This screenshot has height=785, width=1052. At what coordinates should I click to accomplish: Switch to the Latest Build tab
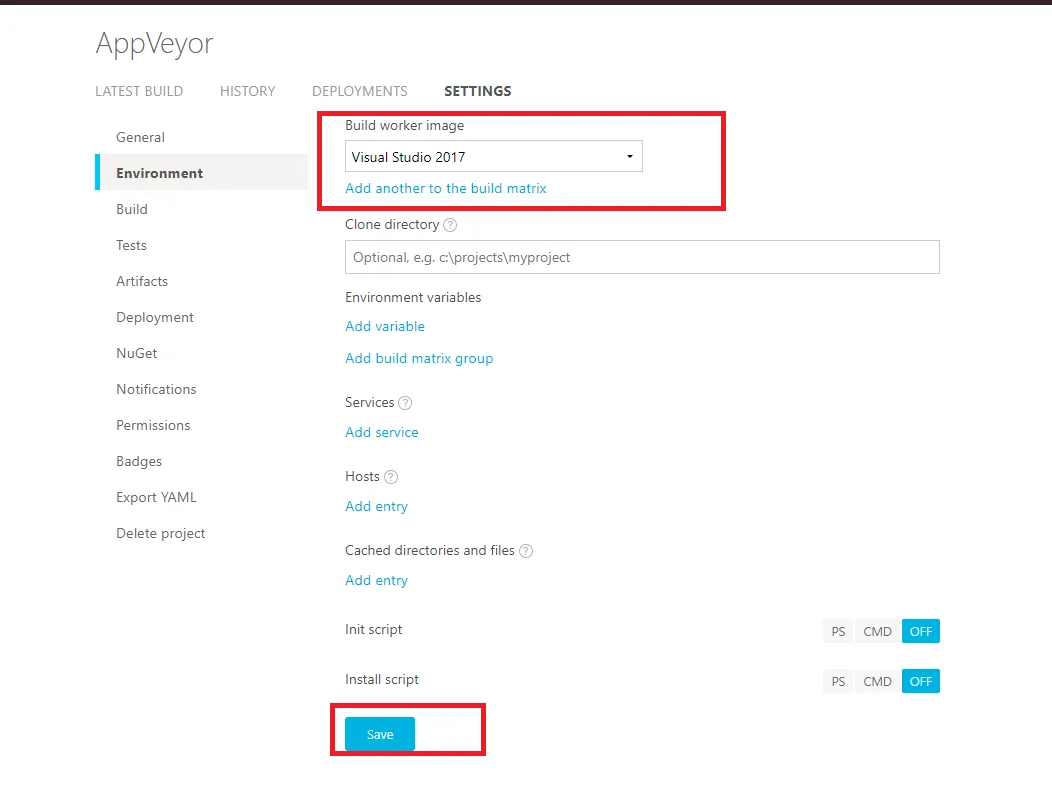point(139,91)
